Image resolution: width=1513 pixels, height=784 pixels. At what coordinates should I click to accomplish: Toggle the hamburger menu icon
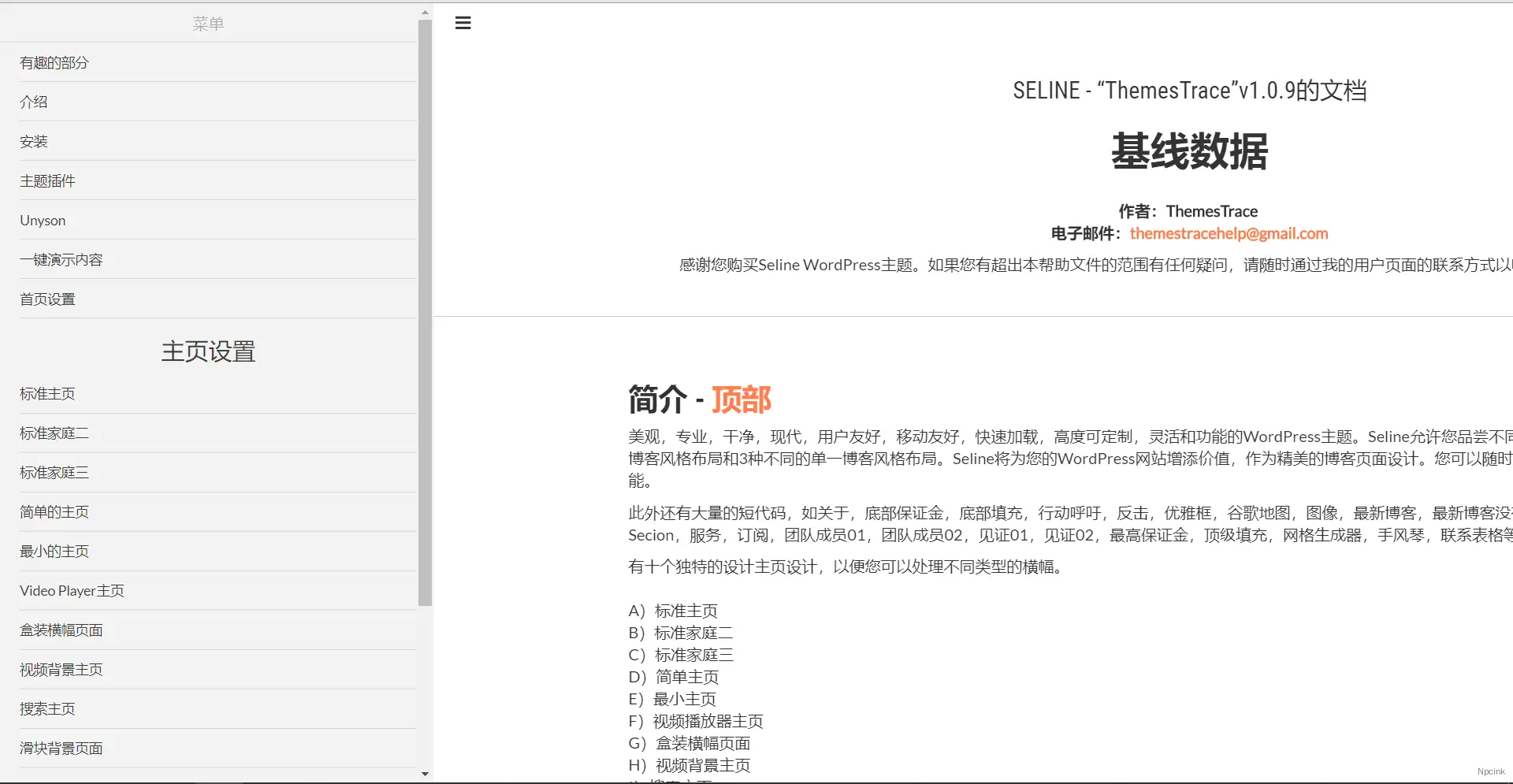click(463, 23)
